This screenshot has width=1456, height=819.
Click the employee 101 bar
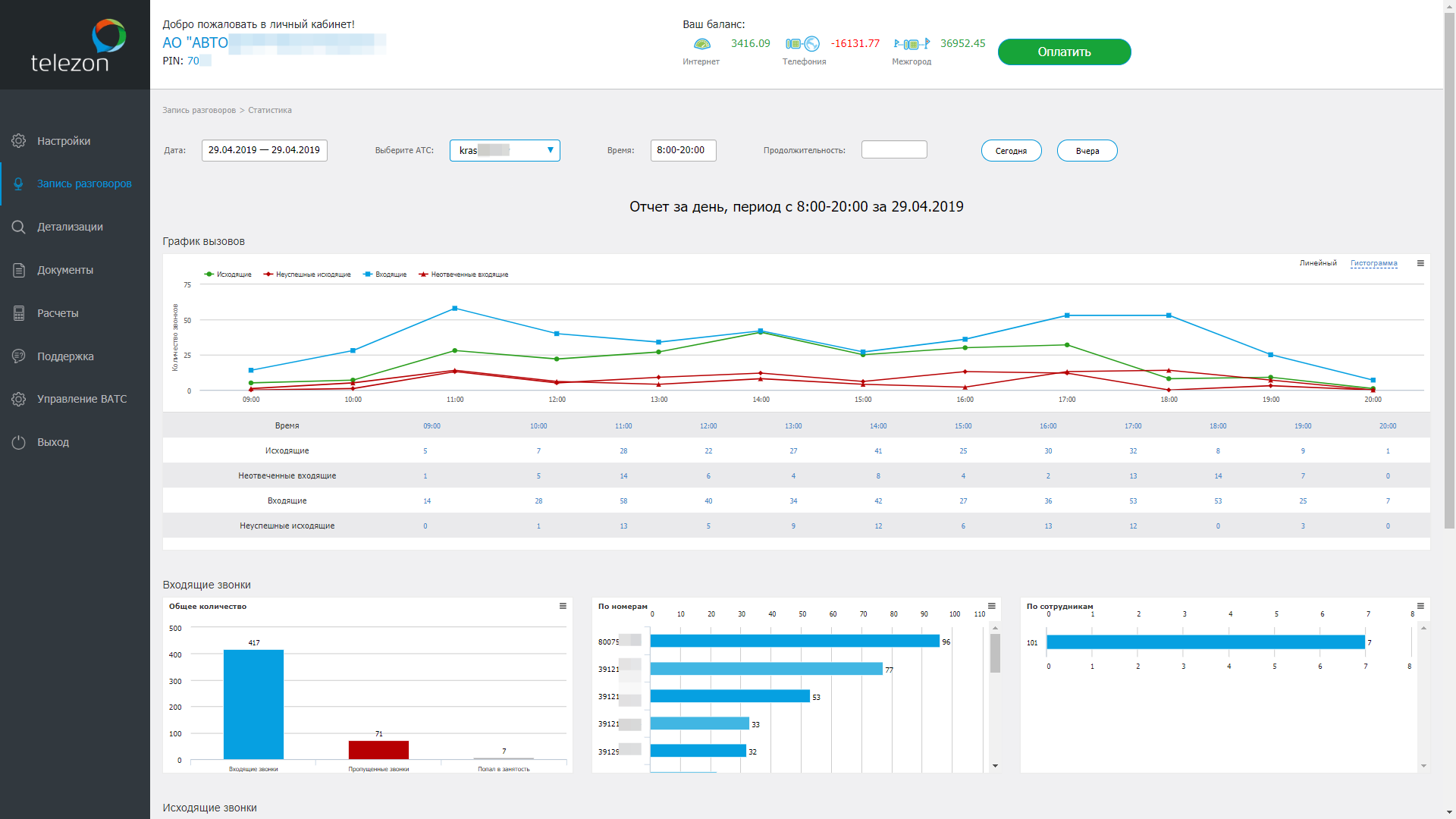tap(1206, 642)
